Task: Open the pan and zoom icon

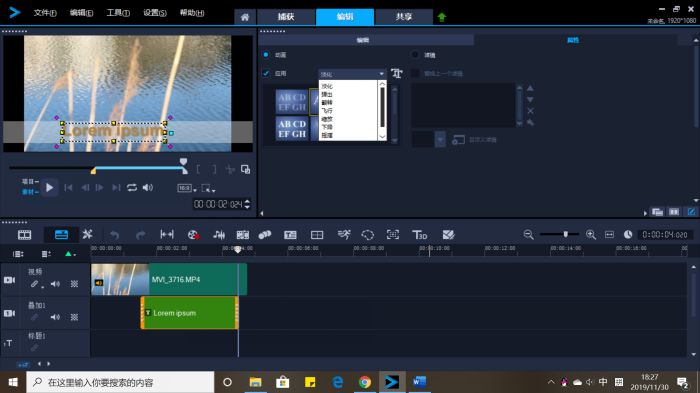Action: tap(393, 234)
